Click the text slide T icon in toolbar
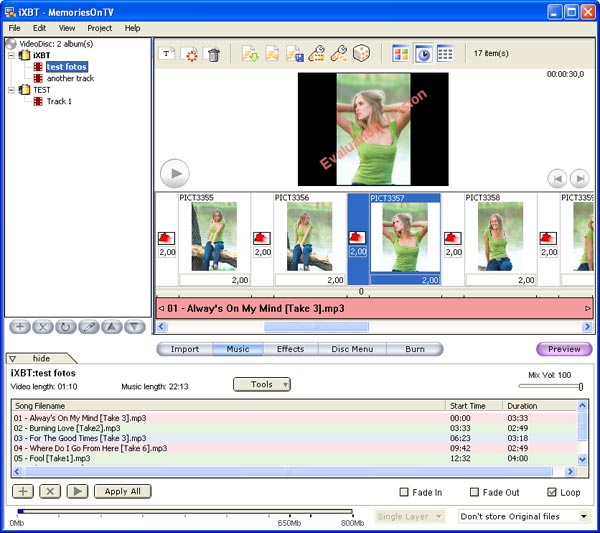The image size is (600, 533). [167, 54]
